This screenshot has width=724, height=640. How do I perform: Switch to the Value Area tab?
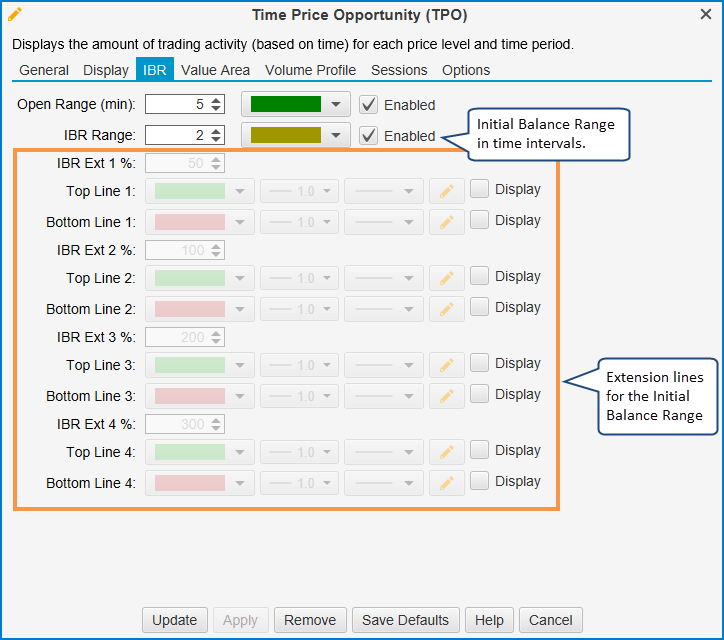tap(215, 70)
